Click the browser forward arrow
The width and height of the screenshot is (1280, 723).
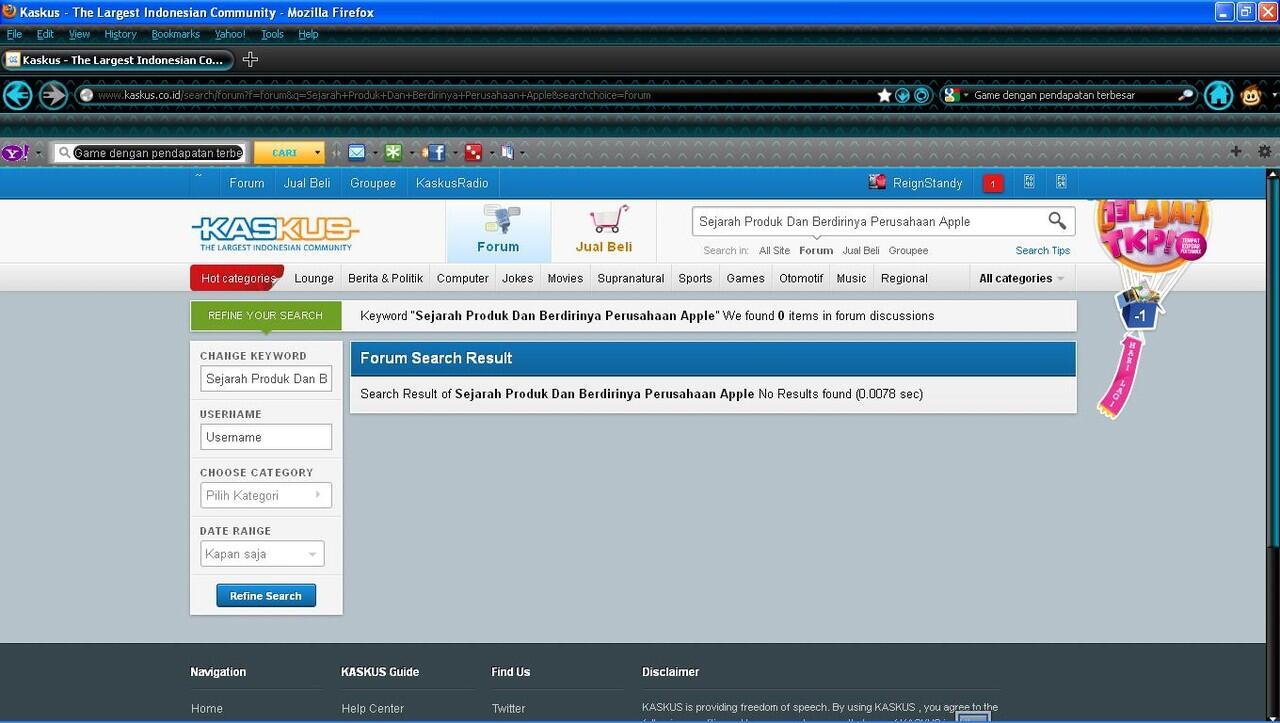[x=53, y=95]
